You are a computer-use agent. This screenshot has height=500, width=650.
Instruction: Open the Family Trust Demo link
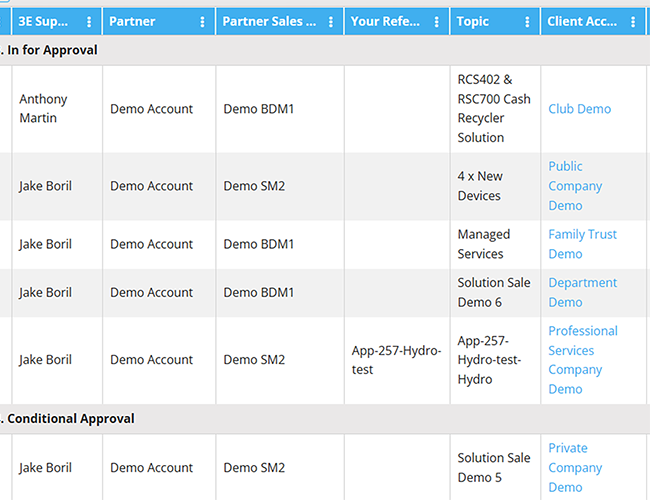click(x=582, y=244)
